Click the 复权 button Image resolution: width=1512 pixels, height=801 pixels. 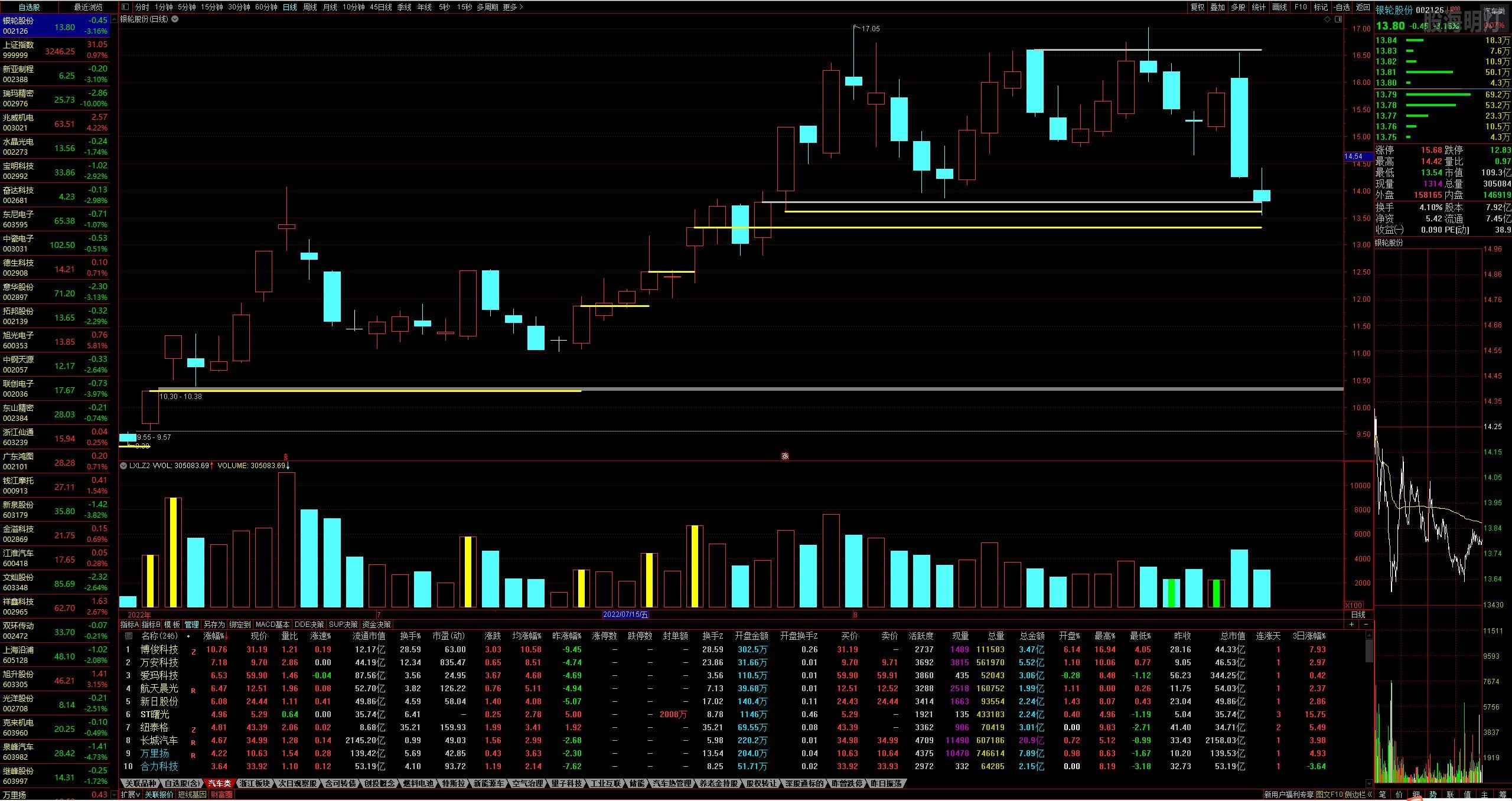(x=1197, y=7)
